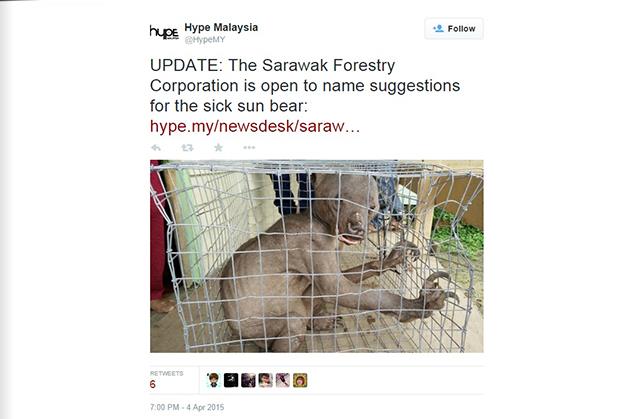Click the person icon inside the Follow button
The image size is (620, 419).
(438, 28)
